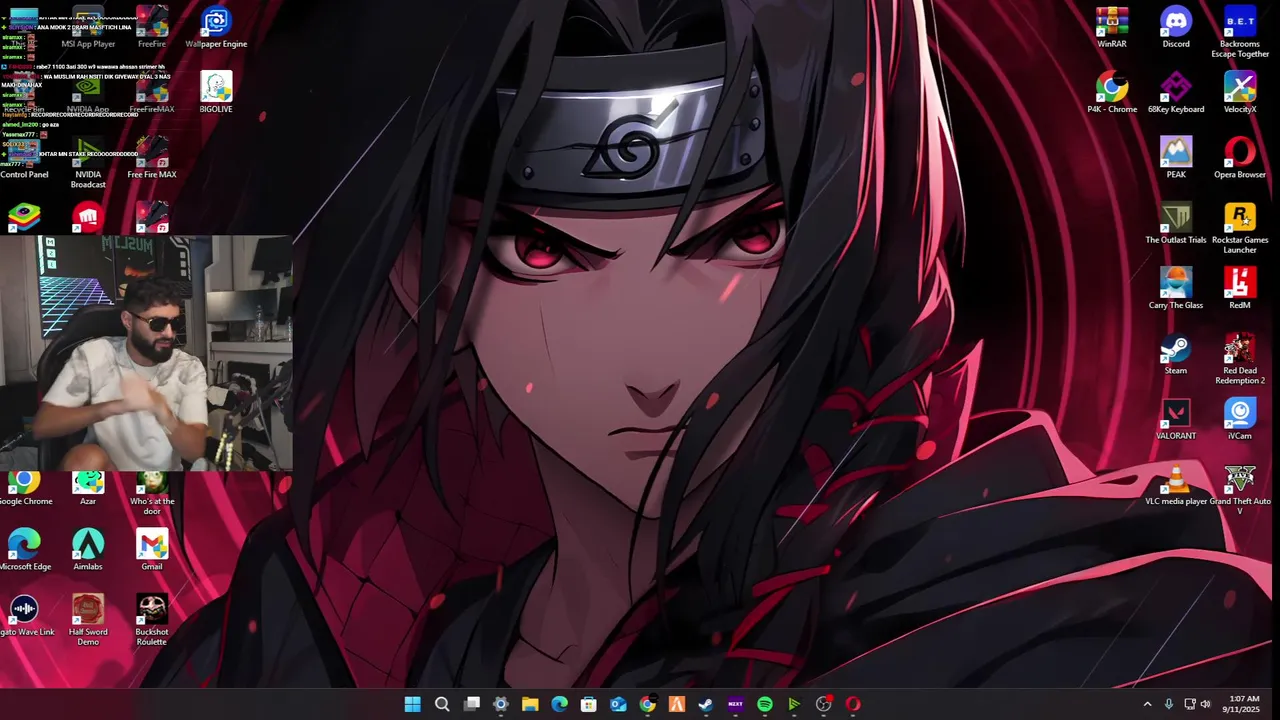
Task: Open the Windows Start menu
Action: [x=412, y=704]
